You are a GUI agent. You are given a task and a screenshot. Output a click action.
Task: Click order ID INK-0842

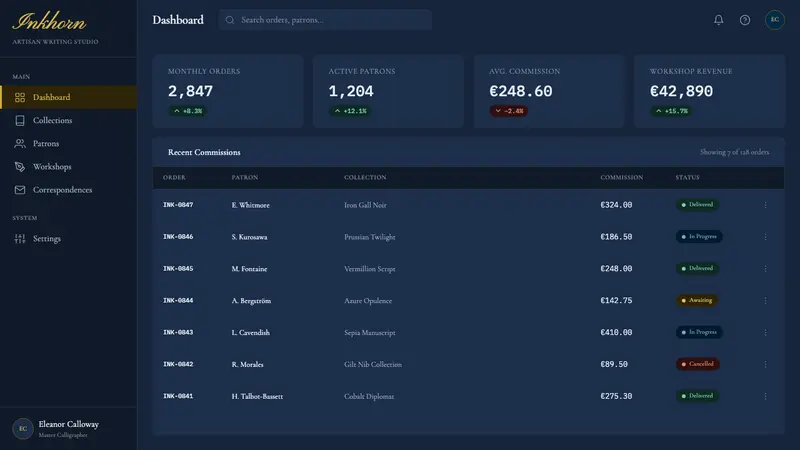point(178,364)
